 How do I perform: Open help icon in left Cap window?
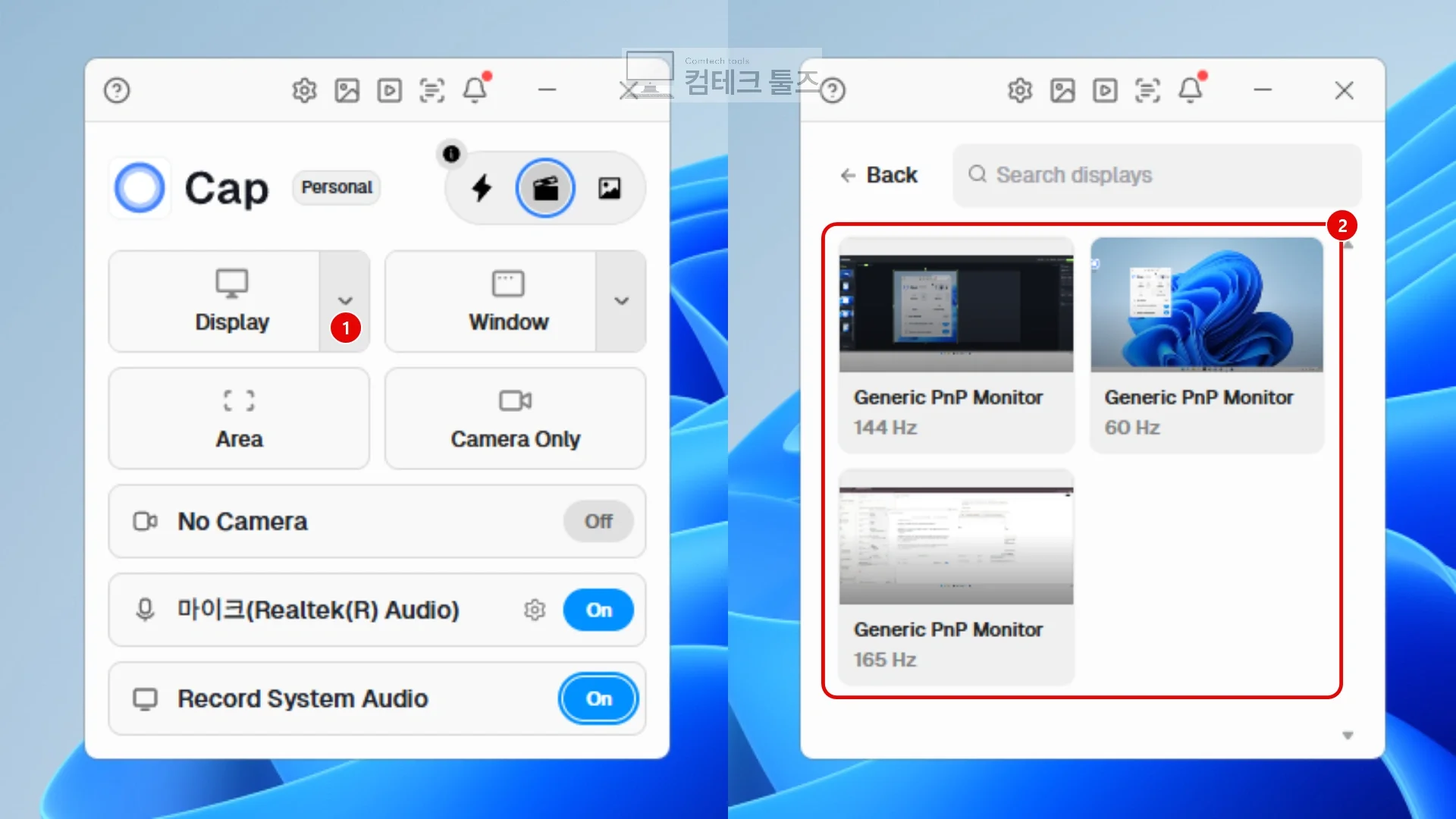(x=117, y=90)
